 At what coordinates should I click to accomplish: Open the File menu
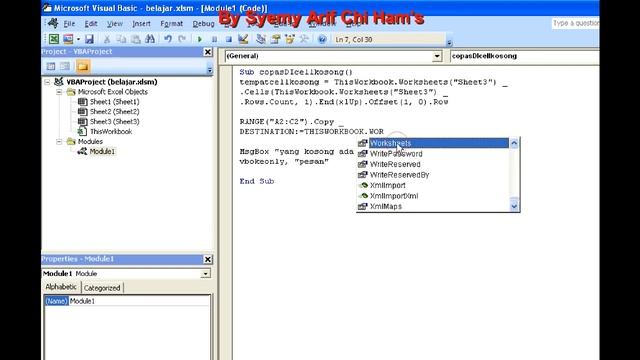[x=69, y=24]
